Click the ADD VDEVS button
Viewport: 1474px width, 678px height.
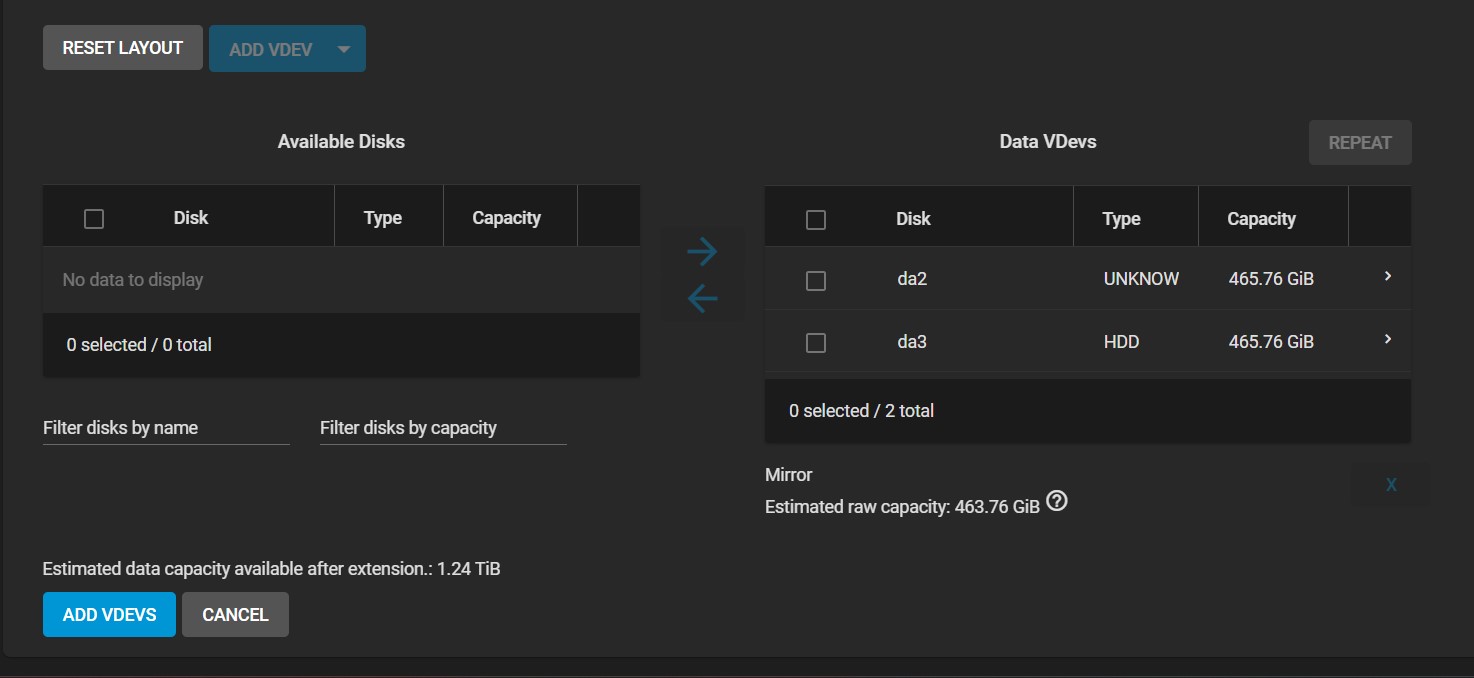109,615
